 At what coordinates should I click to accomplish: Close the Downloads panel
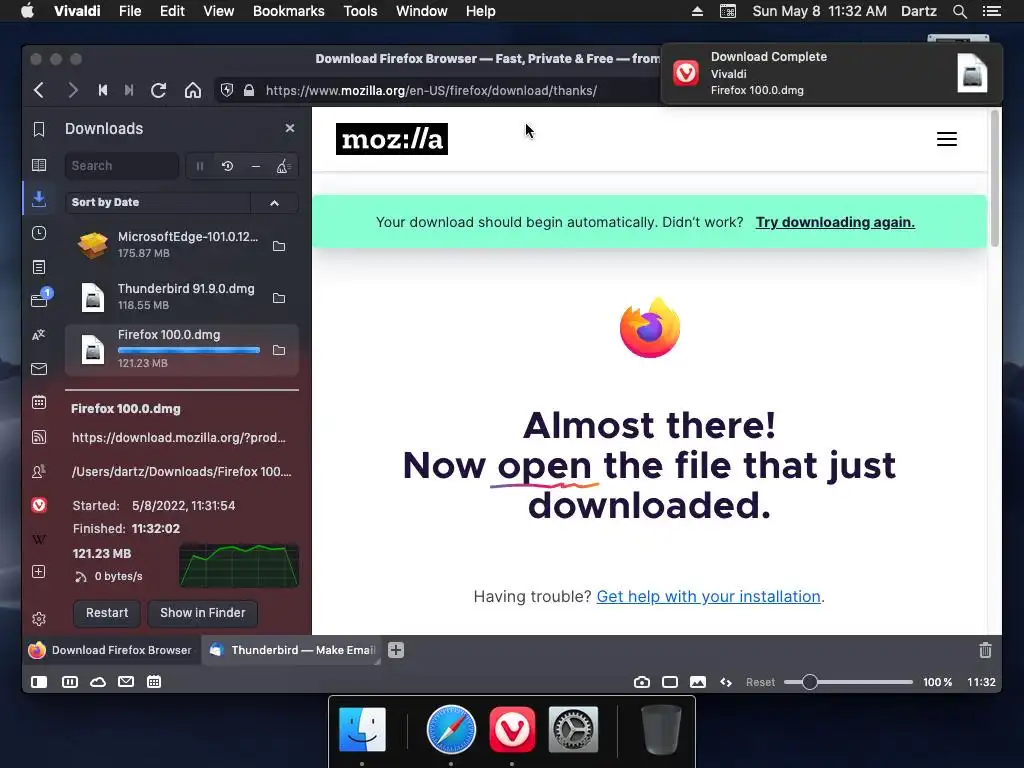pyautogui.click(x=290, y=129)
